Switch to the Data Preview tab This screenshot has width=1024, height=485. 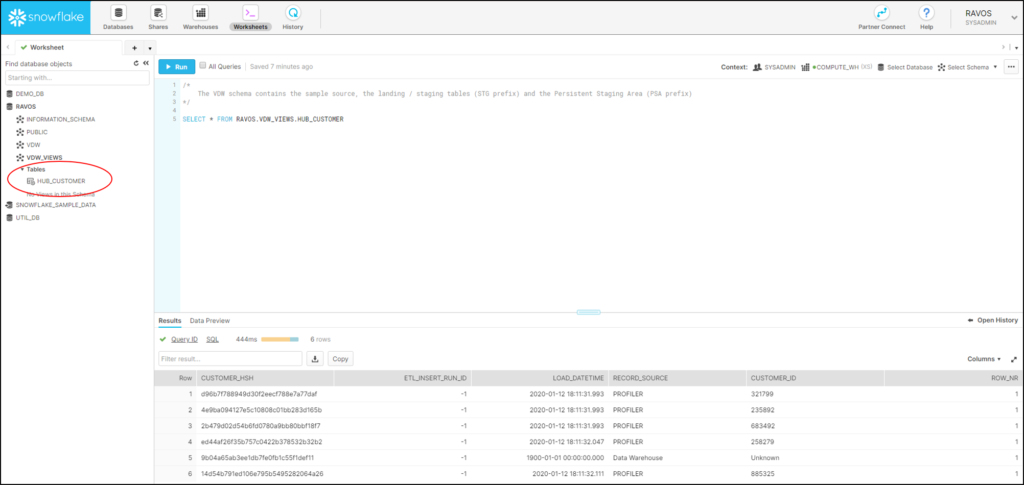(209, 320)
